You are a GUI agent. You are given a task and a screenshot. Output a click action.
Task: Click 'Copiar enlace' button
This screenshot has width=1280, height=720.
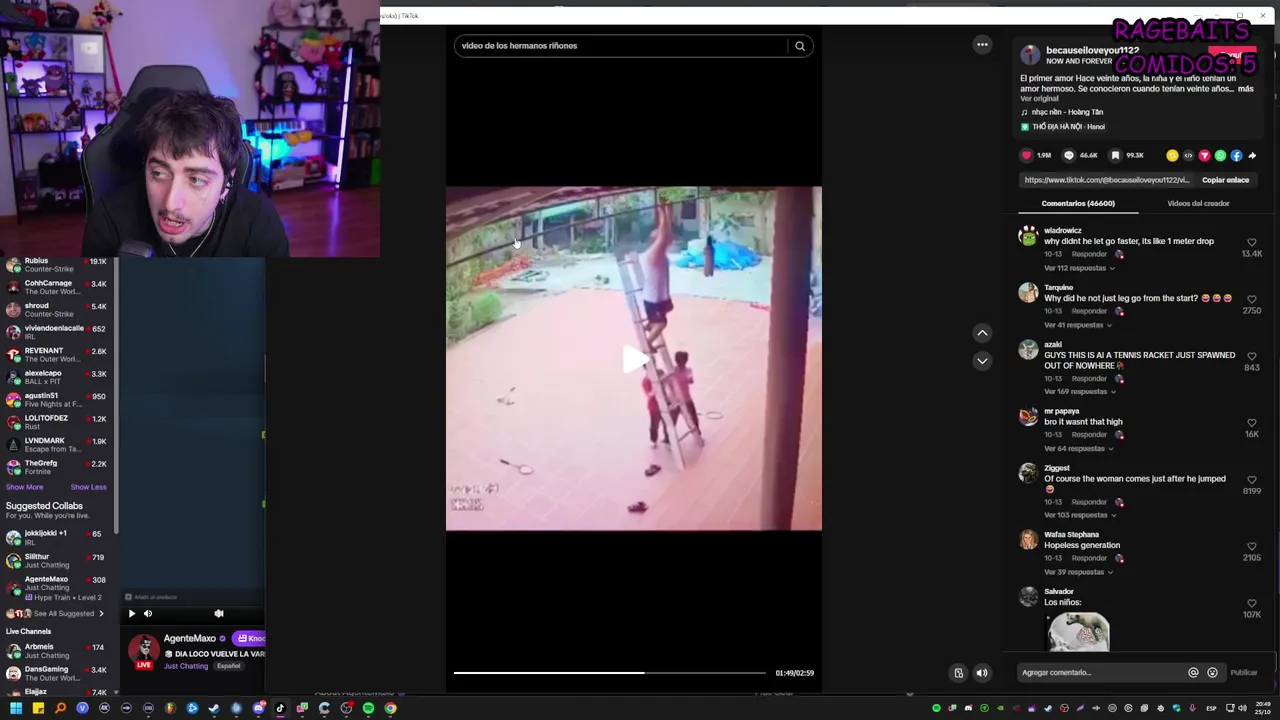point(1225,180)
